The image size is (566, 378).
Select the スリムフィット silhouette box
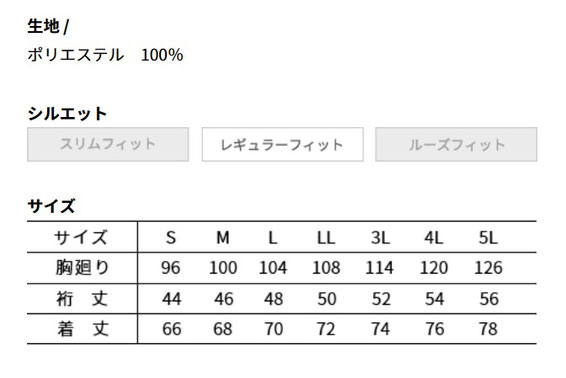pos(108,144)
